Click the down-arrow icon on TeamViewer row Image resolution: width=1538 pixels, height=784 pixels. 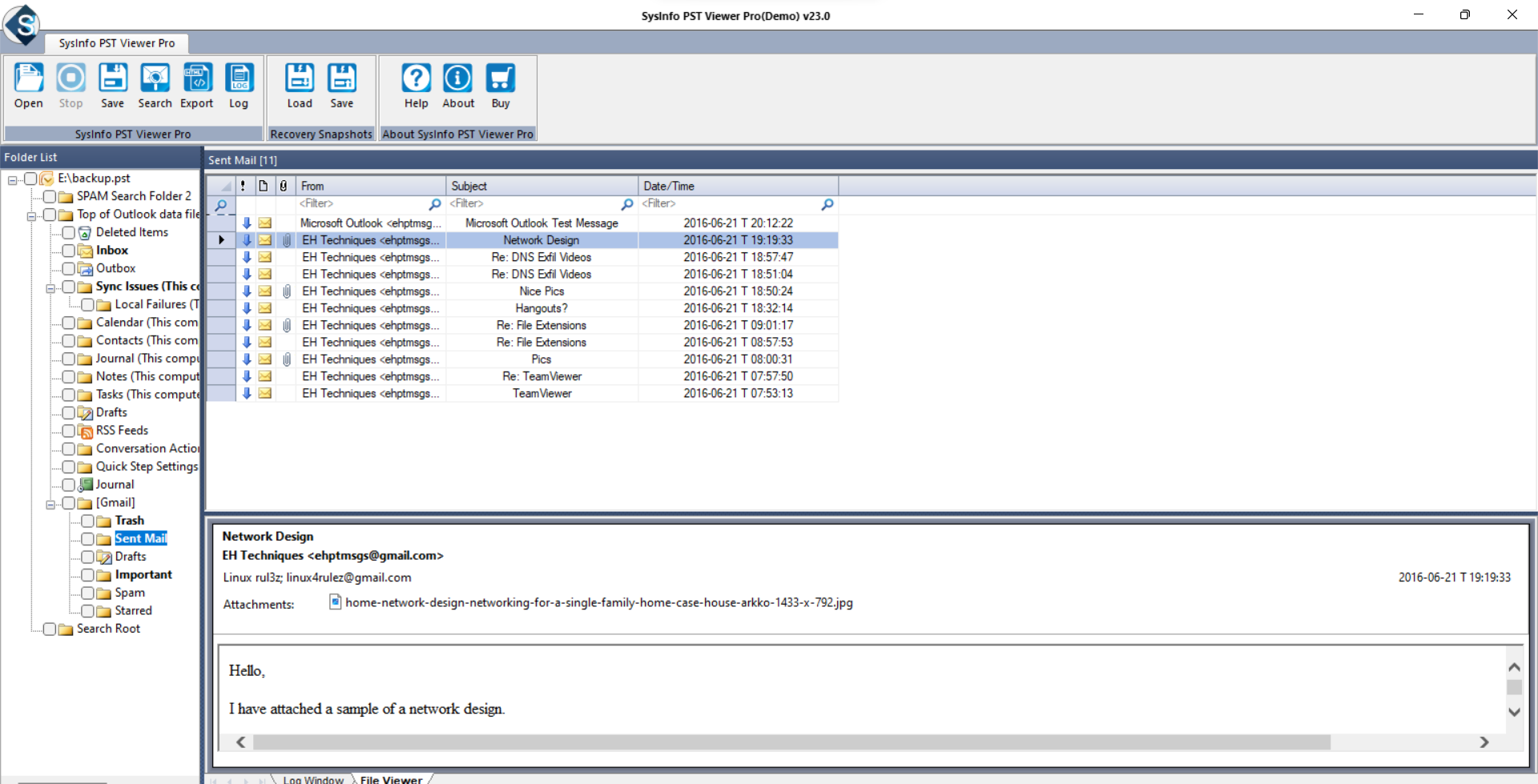(x=247, y=393)
